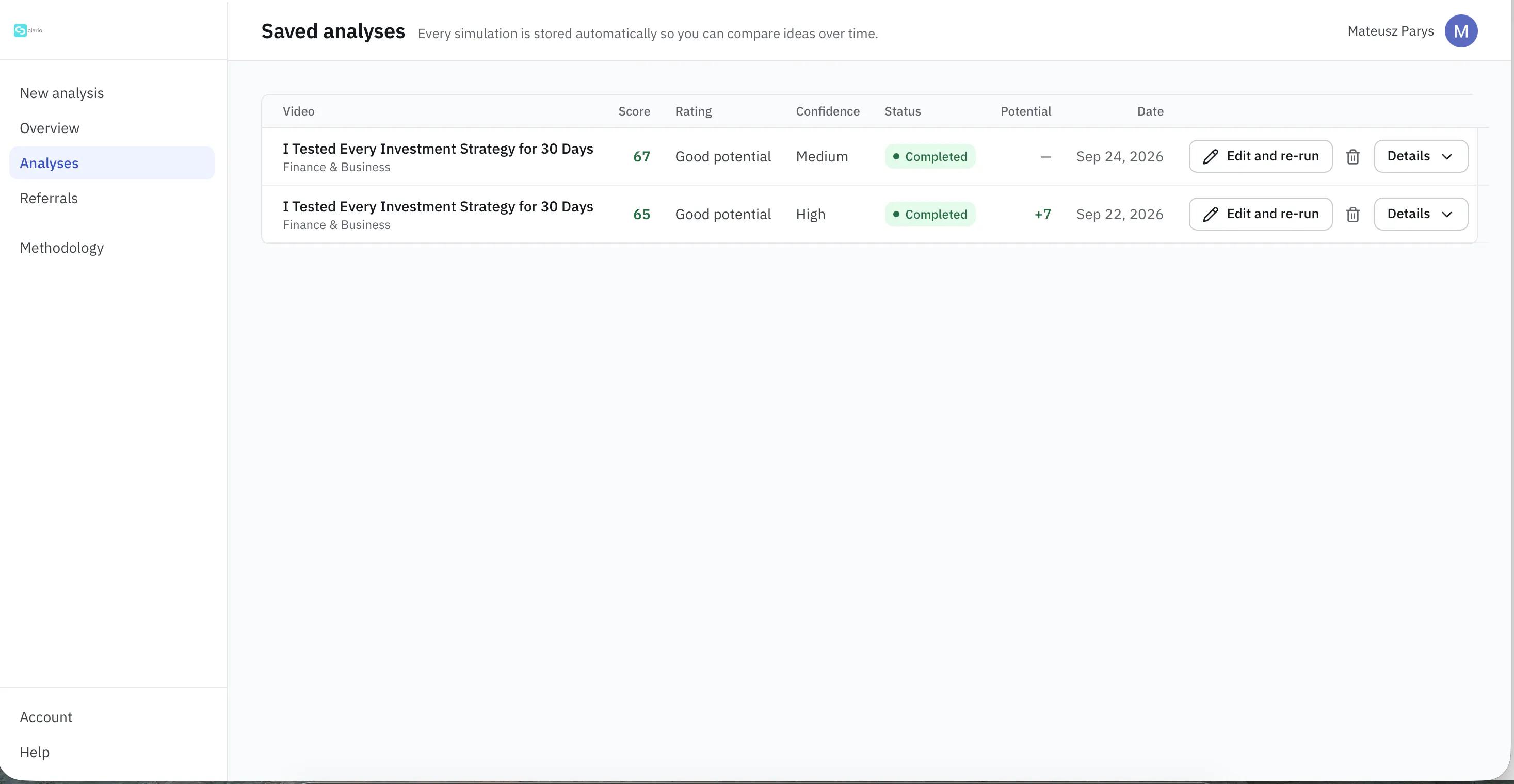Click the score value 67
The image size is (1514, 784).
[641, 157]
